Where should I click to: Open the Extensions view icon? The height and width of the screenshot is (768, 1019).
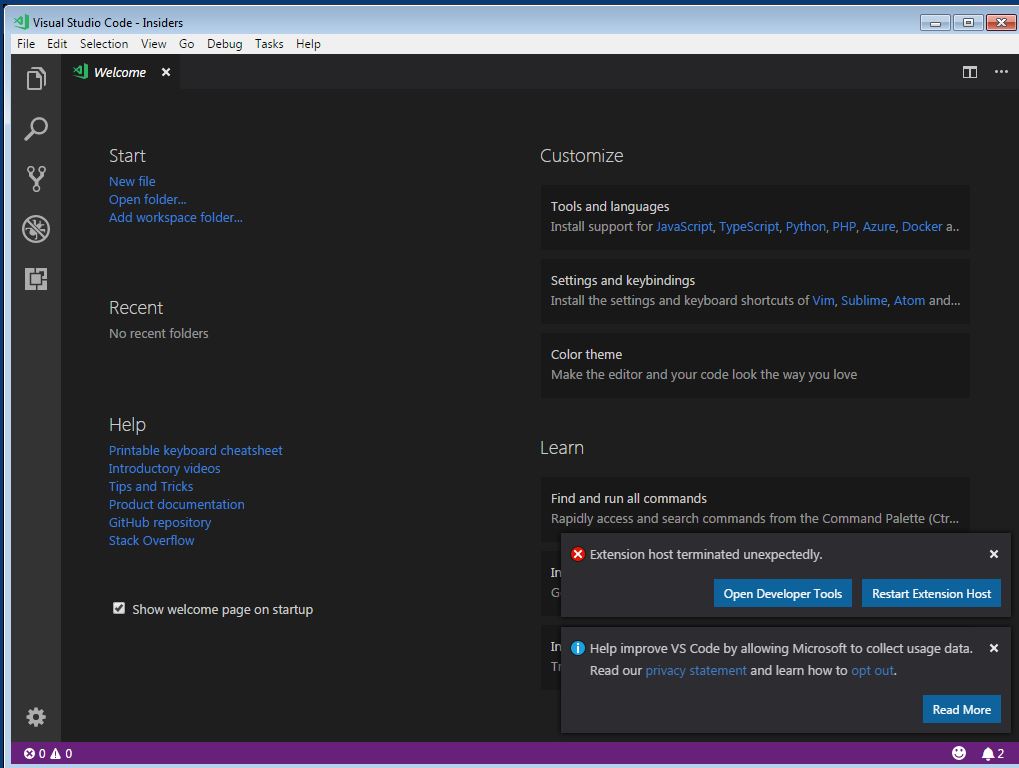(x=36, y=279)
